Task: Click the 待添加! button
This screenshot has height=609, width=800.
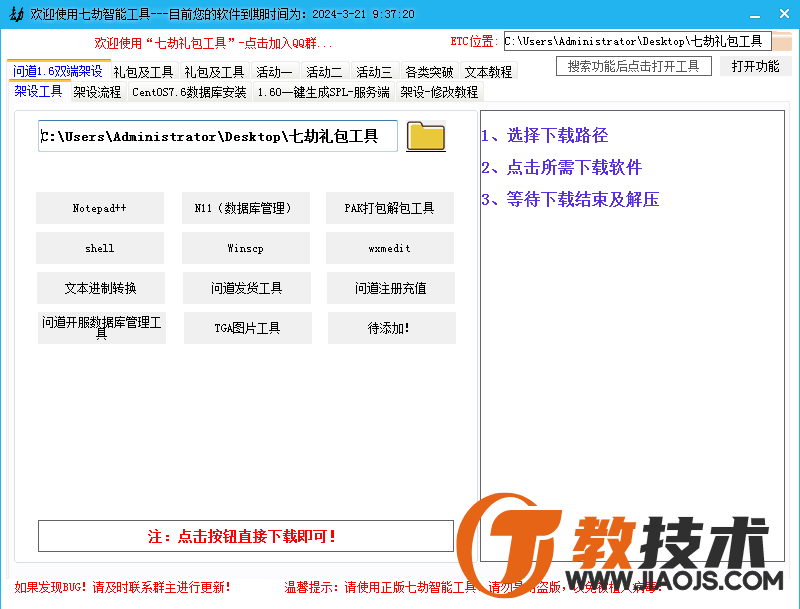Action: click(x=392, y=328)
